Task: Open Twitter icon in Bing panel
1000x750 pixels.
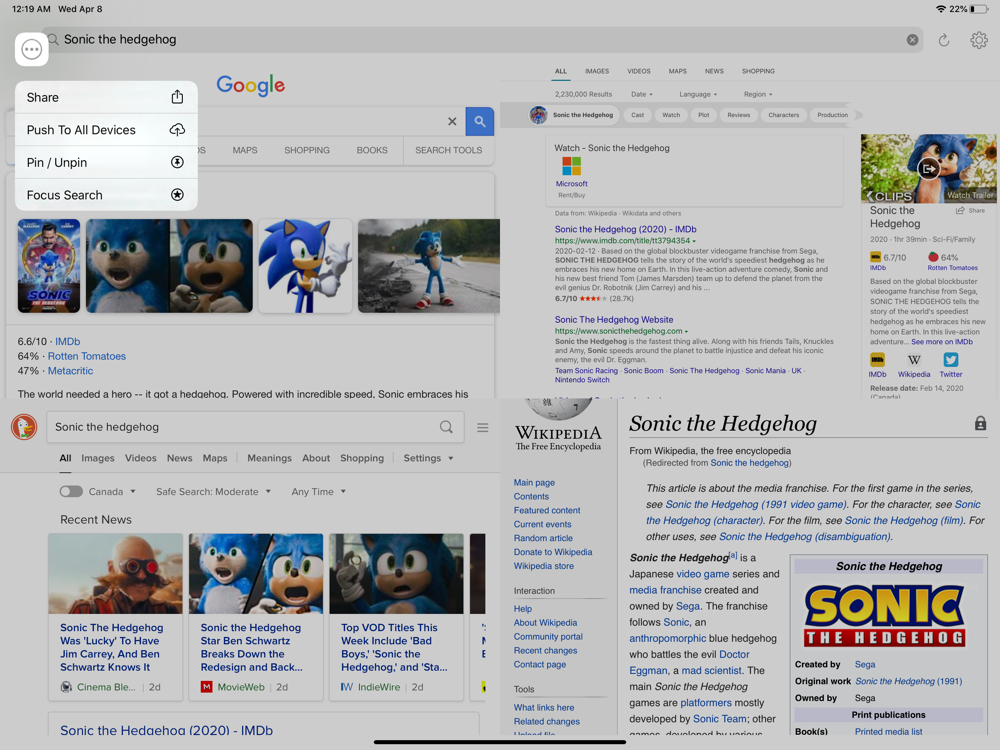Action: [950, 360]
